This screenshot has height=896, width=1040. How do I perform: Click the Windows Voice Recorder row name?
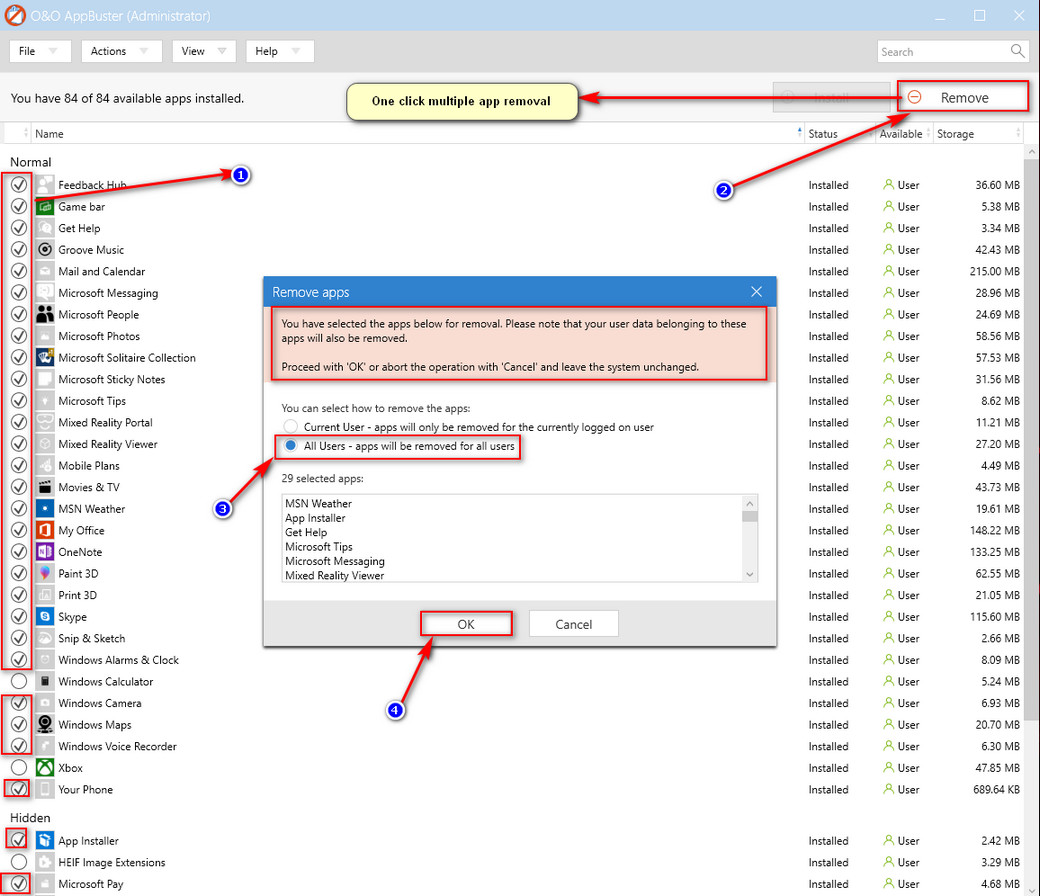[x=117, y=746]
